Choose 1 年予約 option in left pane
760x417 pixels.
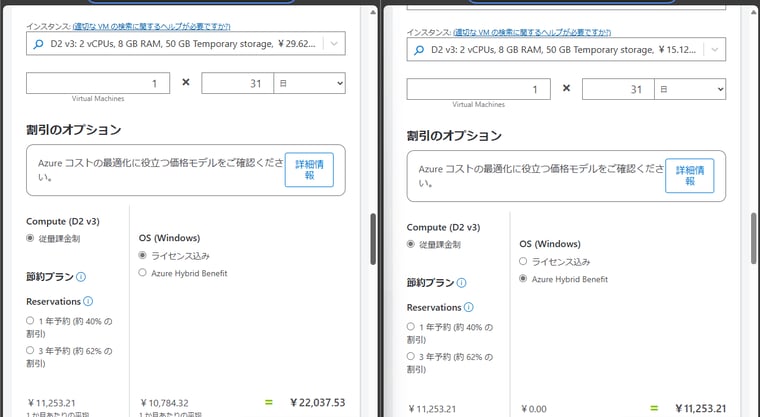coord(30,321)
